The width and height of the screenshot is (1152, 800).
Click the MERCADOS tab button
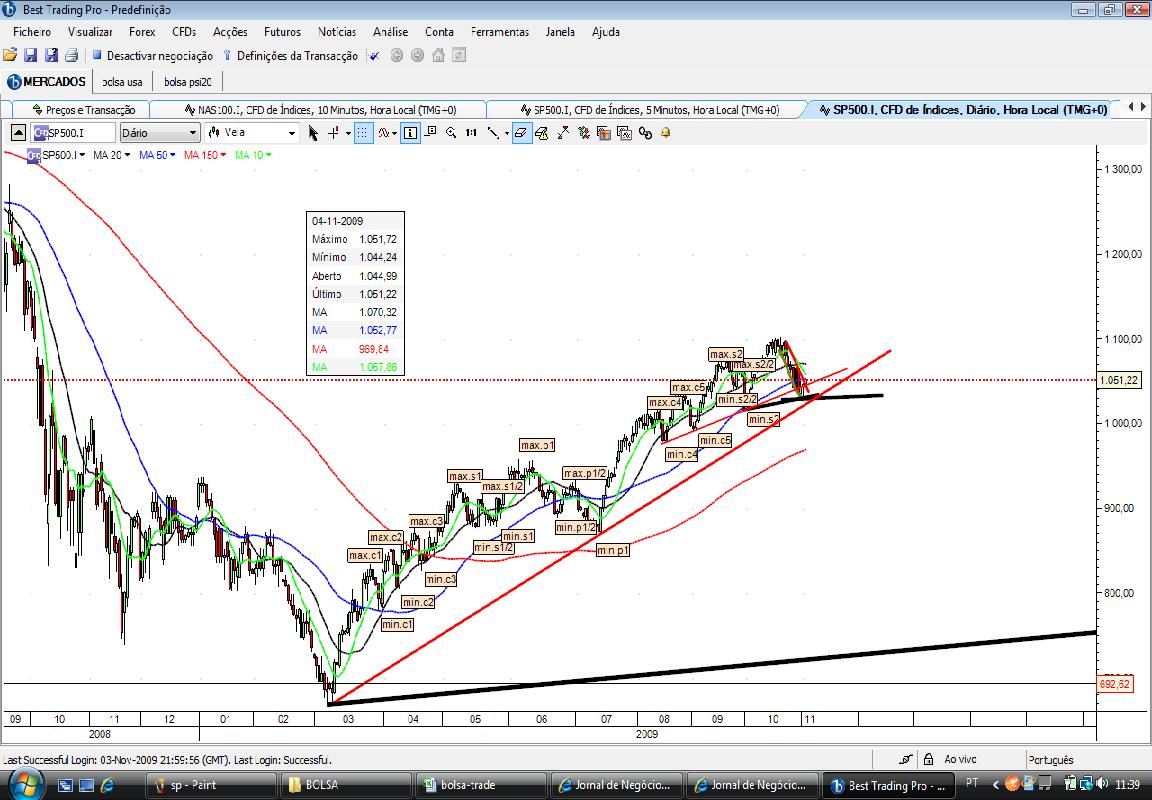[46, 82]
